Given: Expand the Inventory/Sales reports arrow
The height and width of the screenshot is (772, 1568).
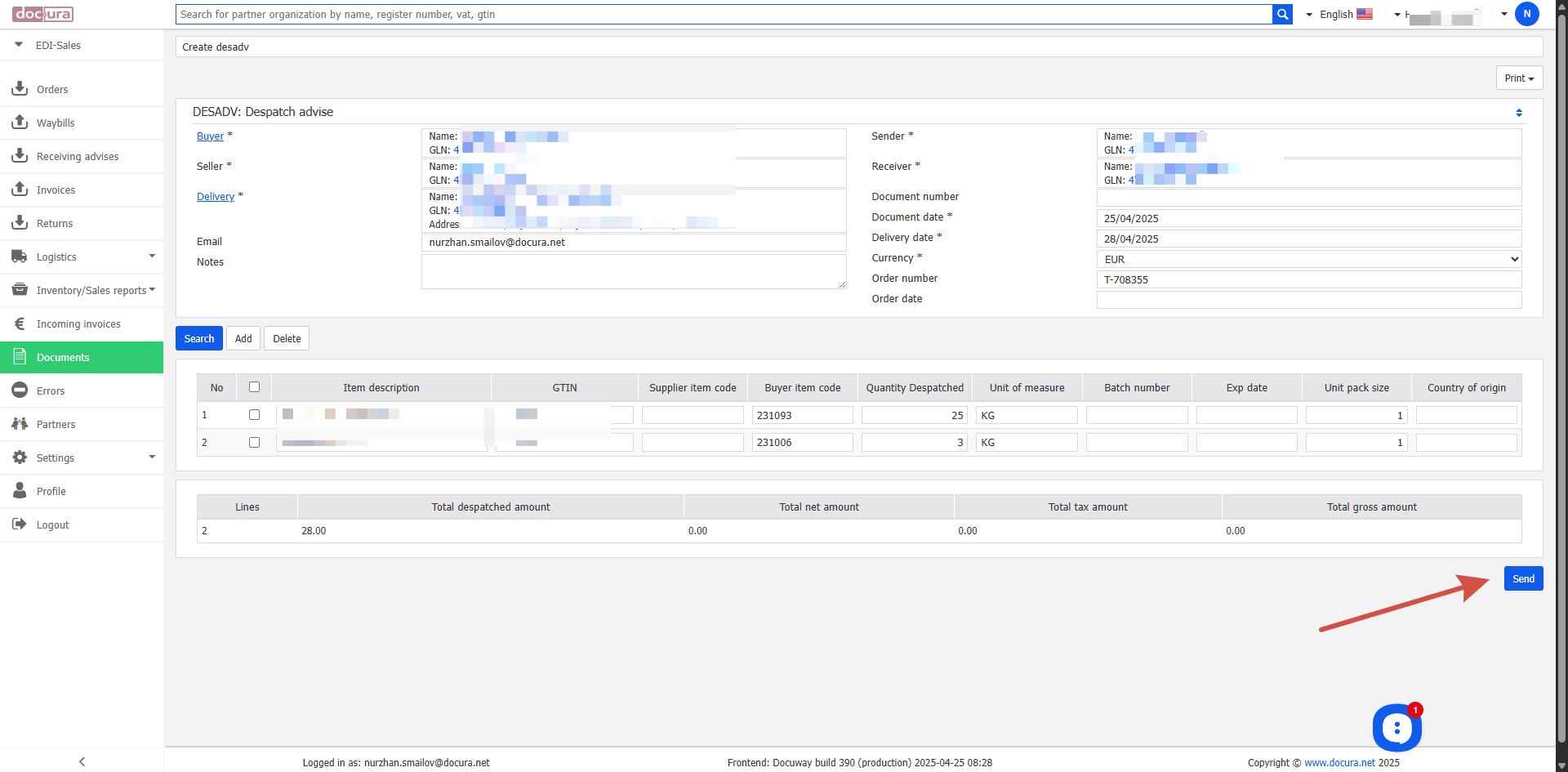Looking at the screenshot, I should (x=152, y=289).
